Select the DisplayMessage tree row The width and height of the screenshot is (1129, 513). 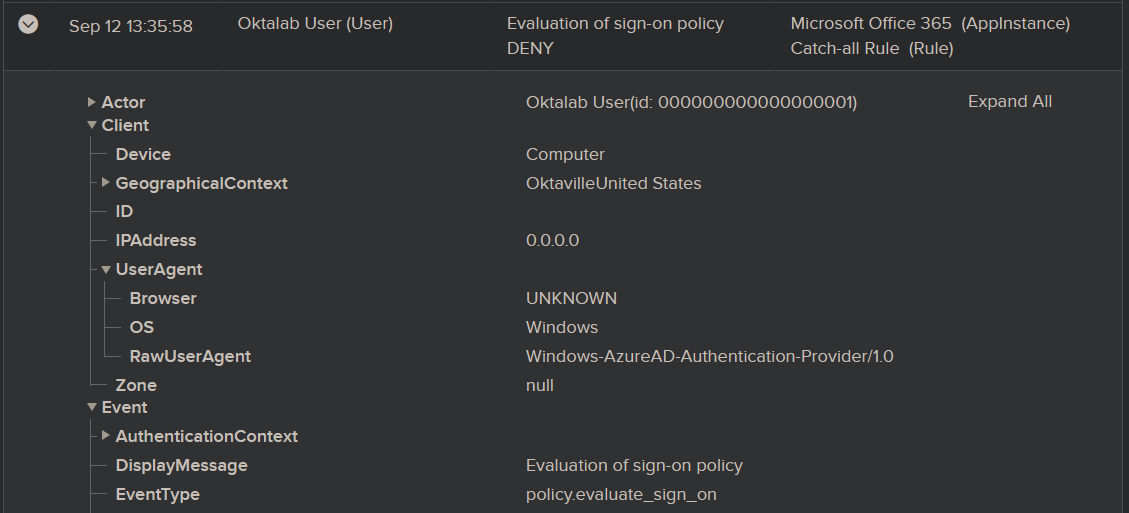coord(181,465)
